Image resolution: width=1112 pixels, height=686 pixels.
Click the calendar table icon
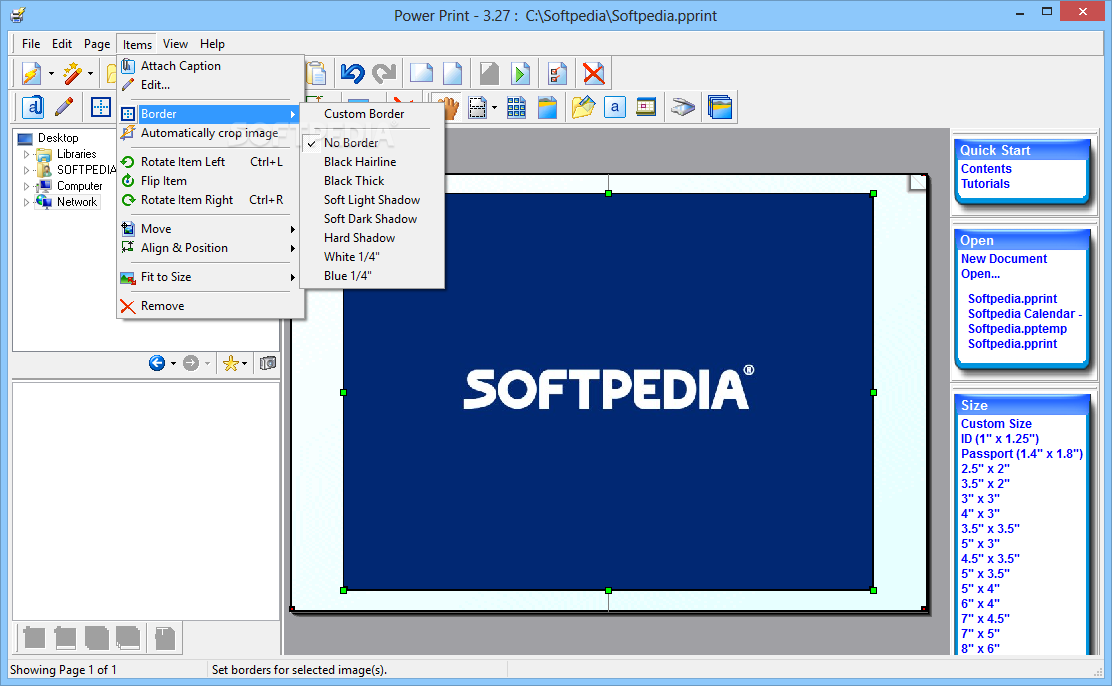[x=646, y=108]
